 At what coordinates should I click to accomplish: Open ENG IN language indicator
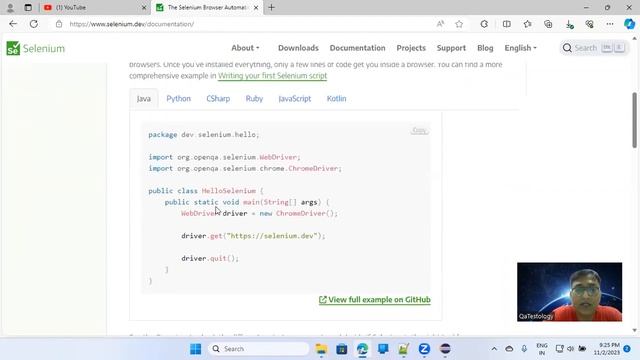click(542, 349)
